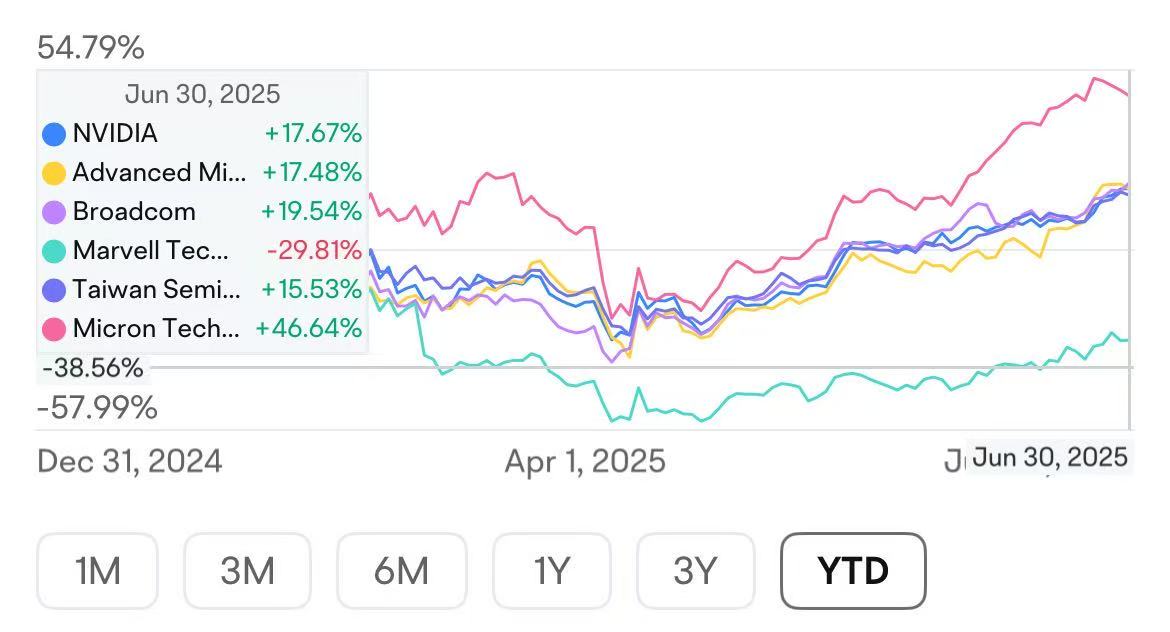Click Broadcom purple legend dot
Viewport: 1170px width, 632px height.
coord(54,212)
